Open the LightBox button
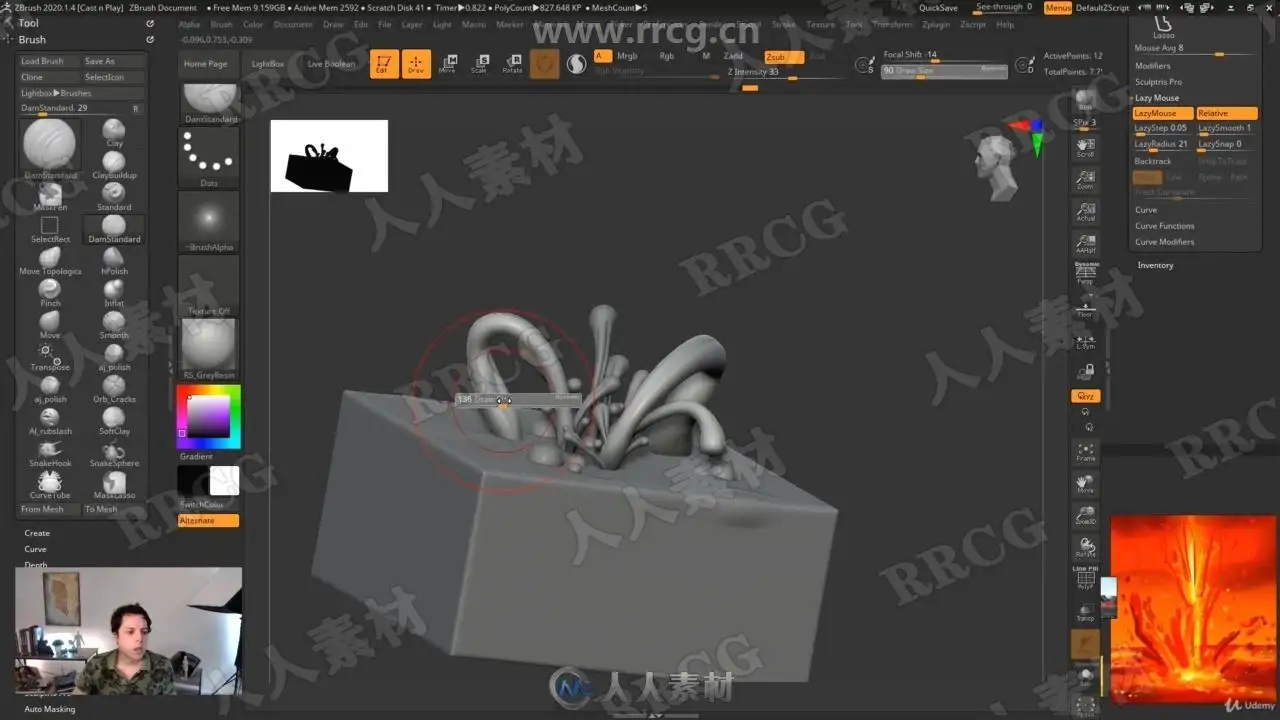1280x720 pixels. click(267, 64)
